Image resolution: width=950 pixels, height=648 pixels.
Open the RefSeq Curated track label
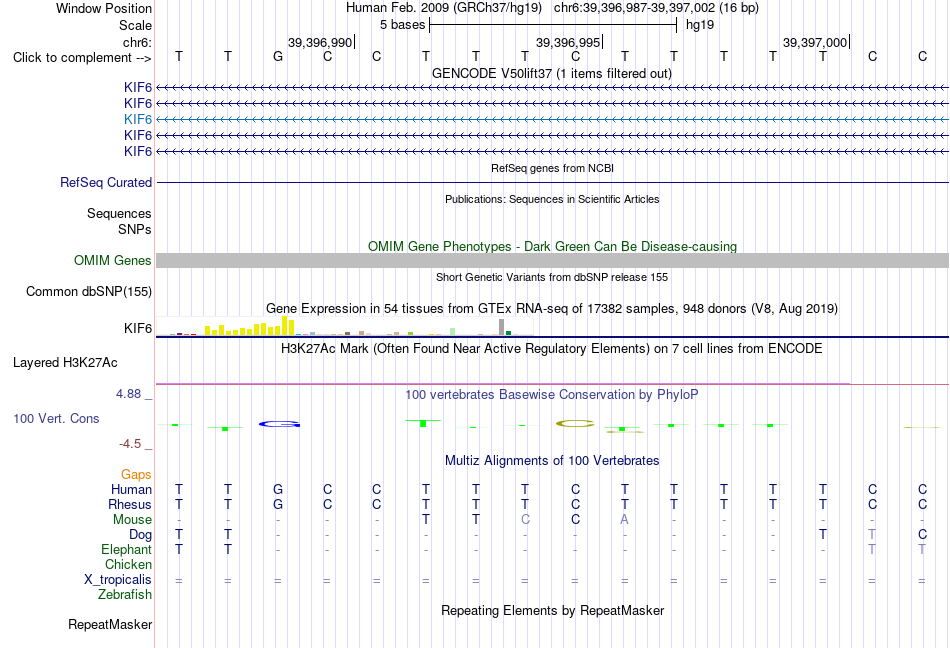point(106,182)
